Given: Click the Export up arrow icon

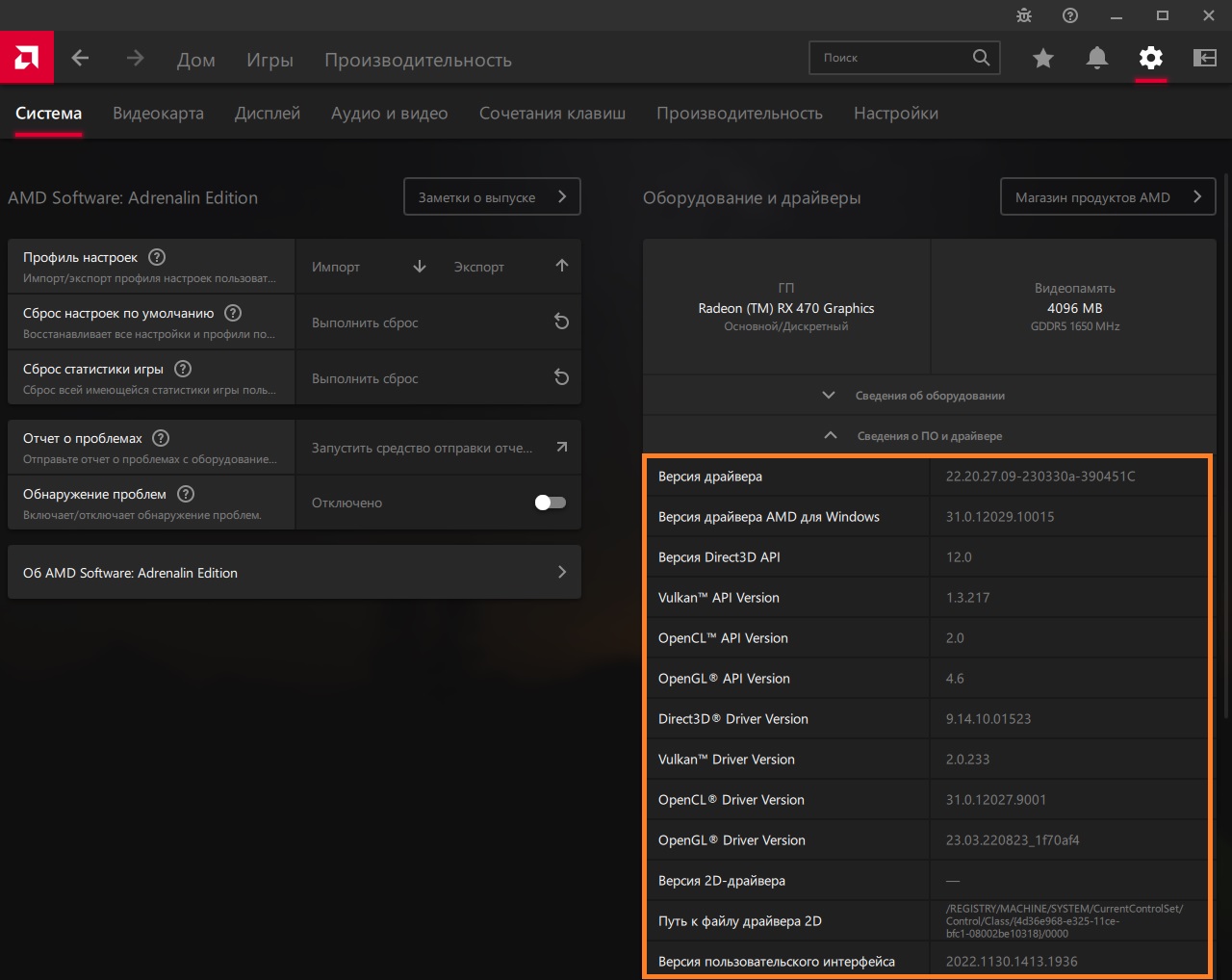Looking at the screenshot, I should coord(562,266).
